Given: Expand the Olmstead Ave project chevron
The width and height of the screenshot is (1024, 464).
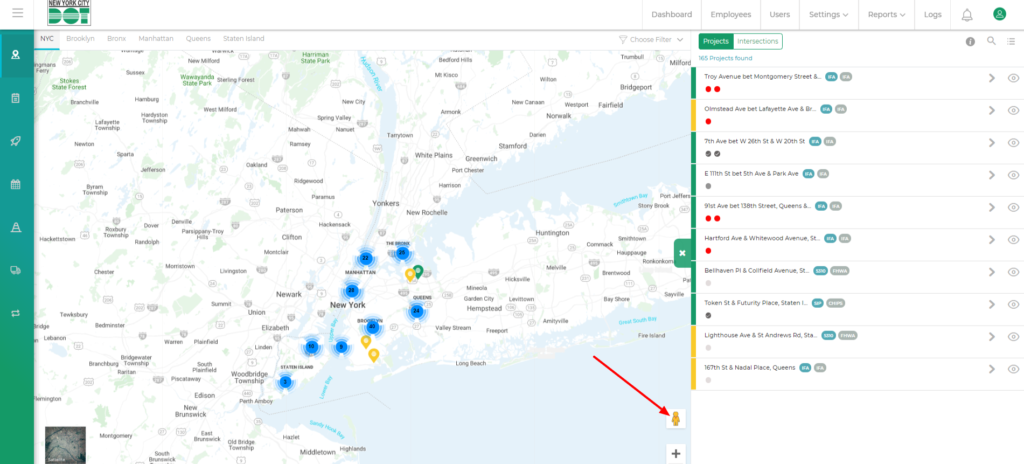Looking at the screenshot, I should click(x=991, y=110).
